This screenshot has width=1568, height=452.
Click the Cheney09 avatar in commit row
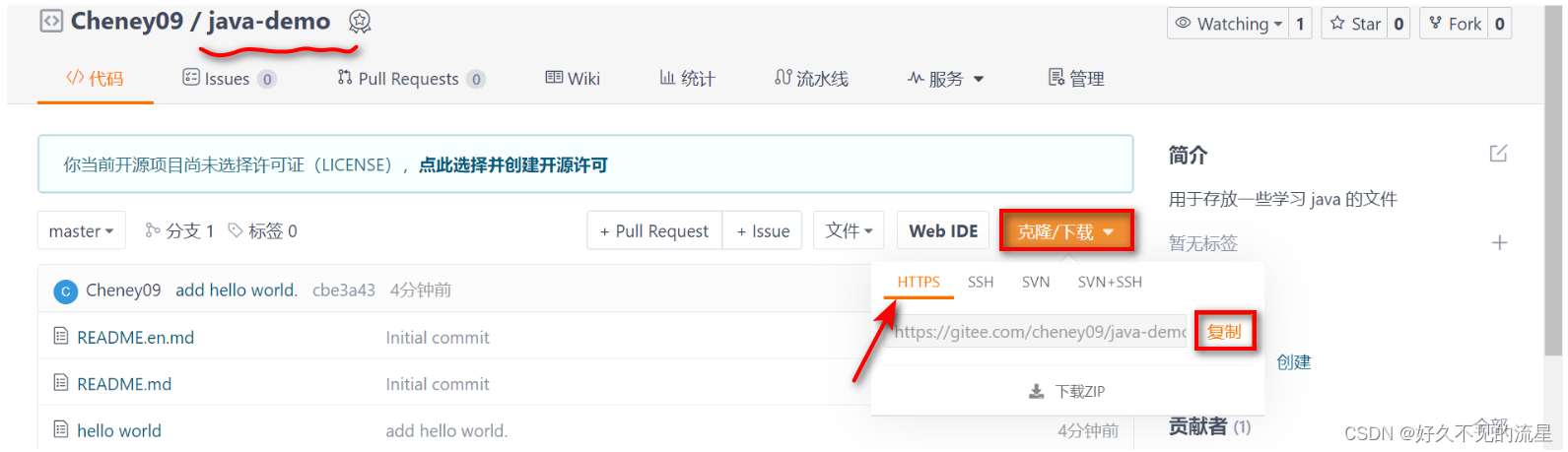click(65, 291)
